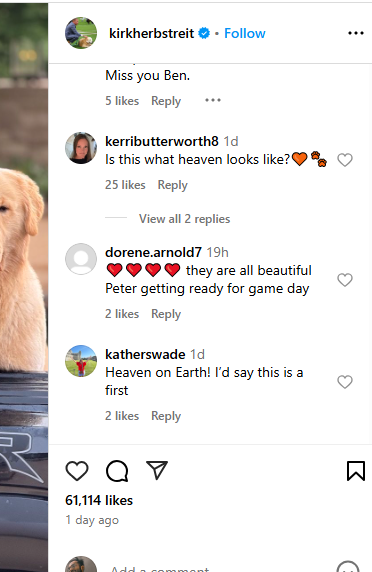Reply to katherswade's comment

pyautogui.click(x=166, y=416)
